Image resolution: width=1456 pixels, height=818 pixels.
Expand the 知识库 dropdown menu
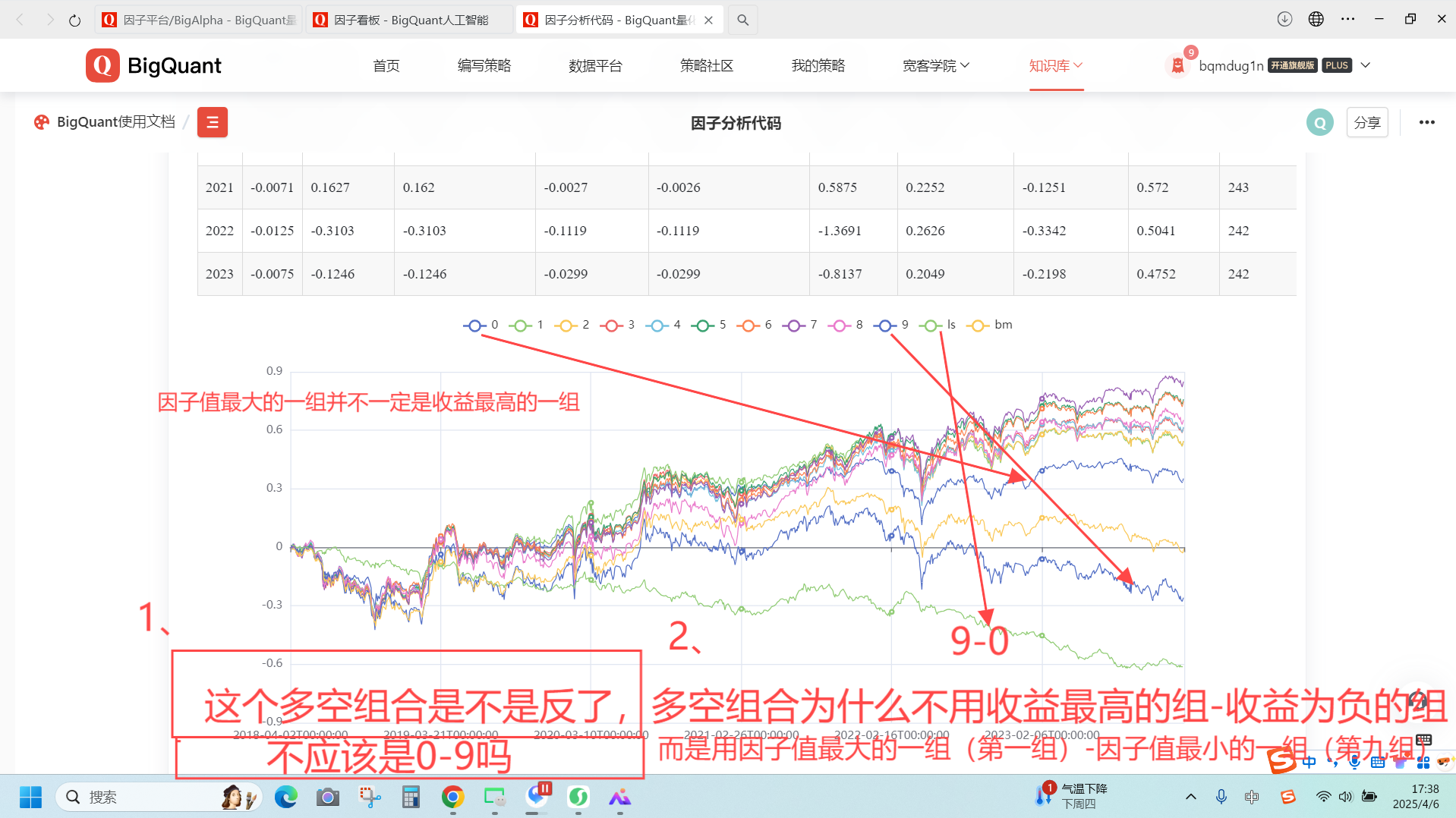(x=1055, y=66)
